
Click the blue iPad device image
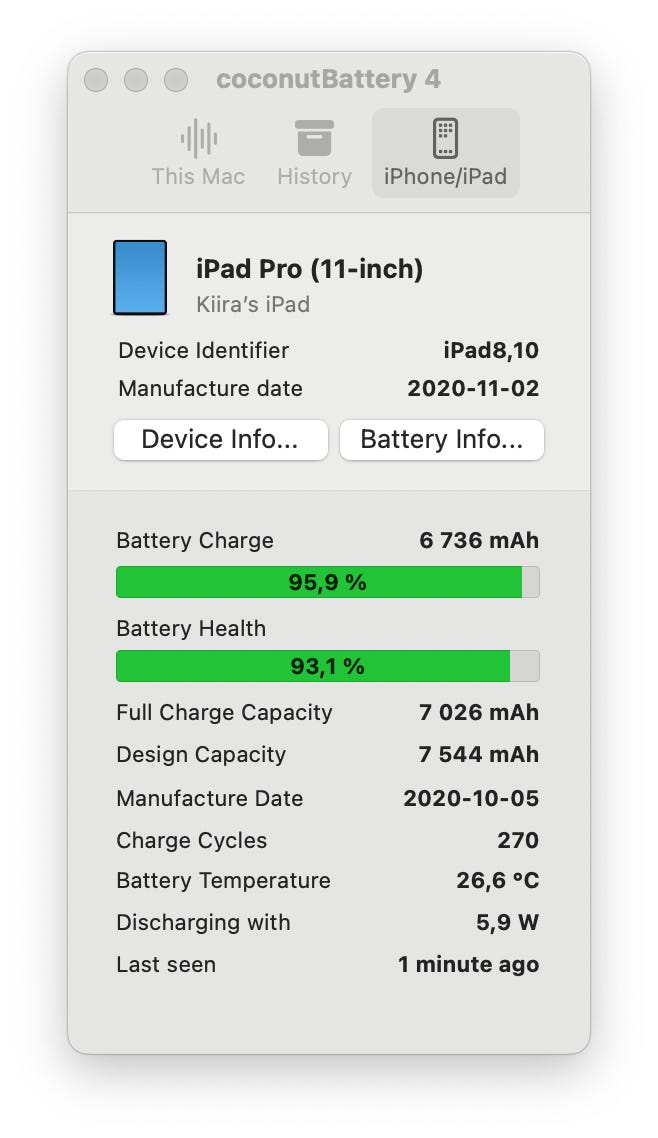point(140,278)
